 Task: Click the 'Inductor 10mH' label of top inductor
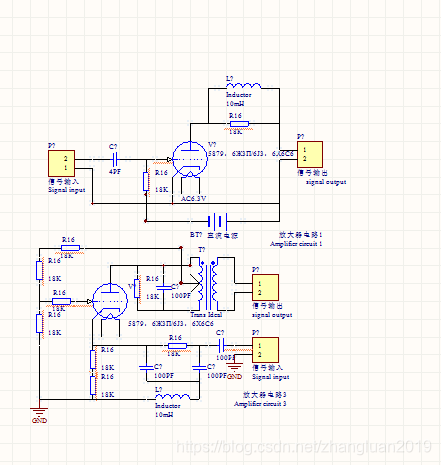pyautogui.click(x=239, y=99)
